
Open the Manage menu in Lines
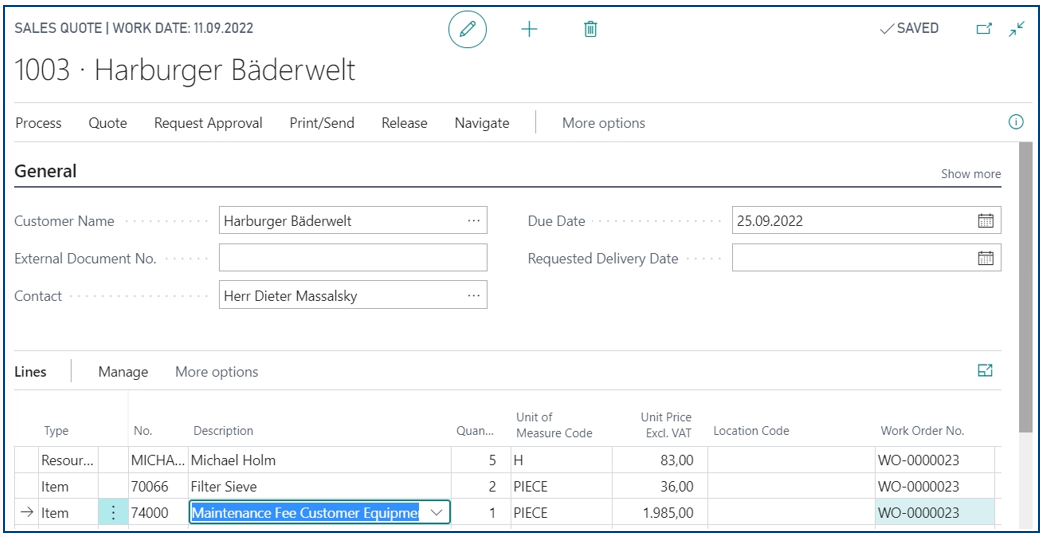click(x=123, y=372)
